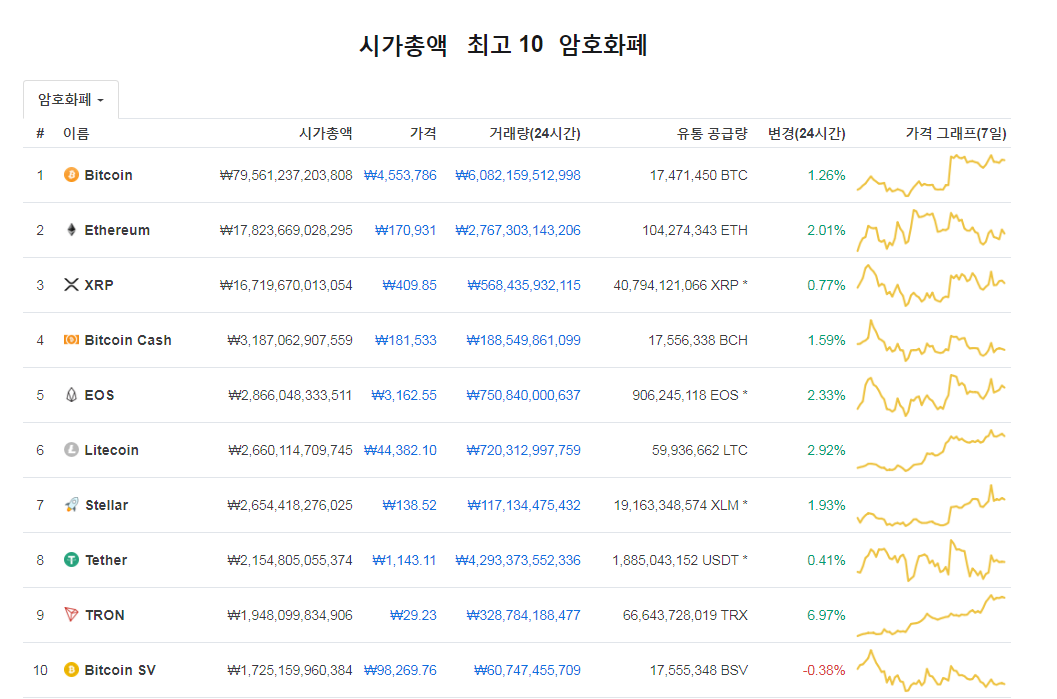
Task: Click the Stellar rocket icon
Action: pos(71,505)
